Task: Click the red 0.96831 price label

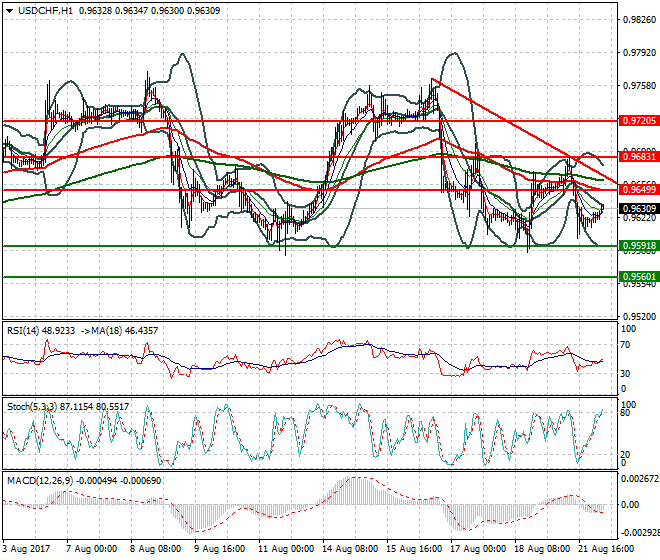Action: pos(638,157)
